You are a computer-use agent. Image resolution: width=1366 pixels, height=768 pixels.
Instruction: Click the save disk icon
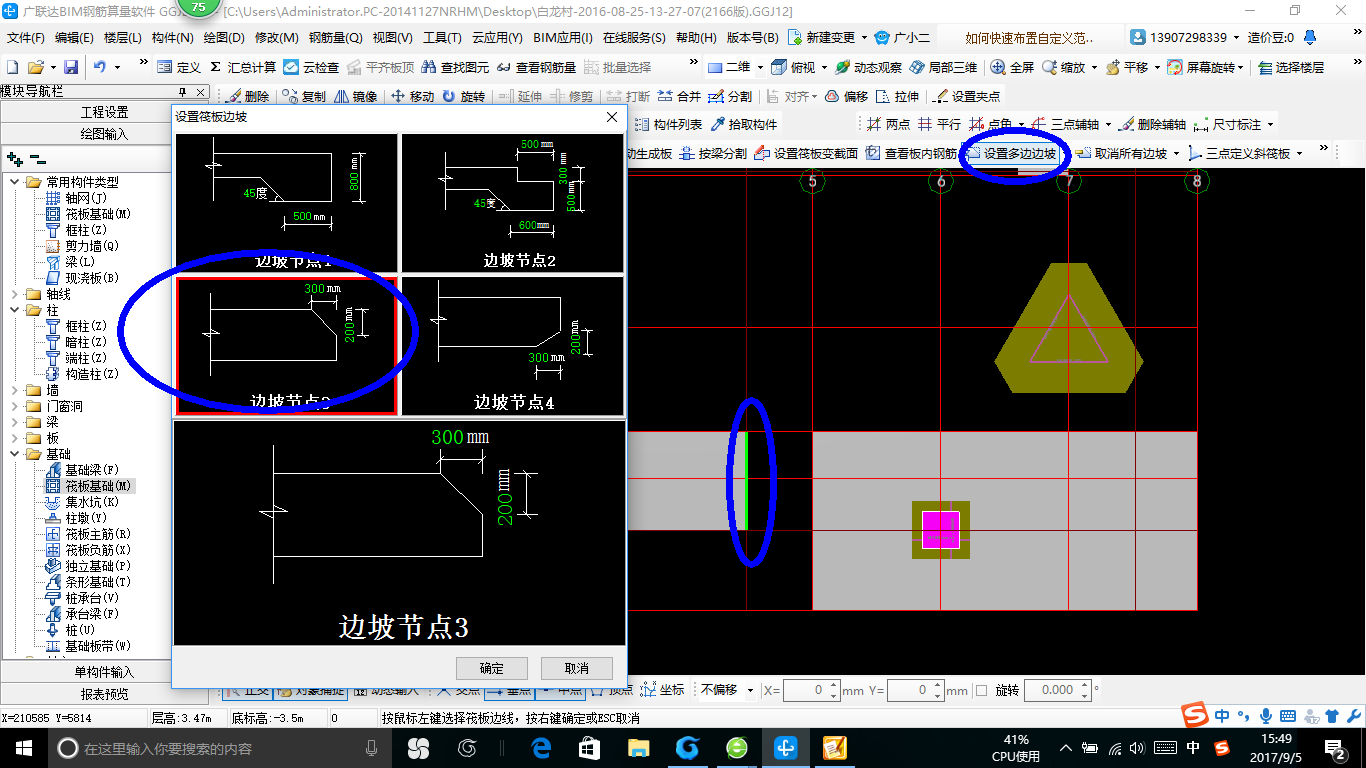71,67
